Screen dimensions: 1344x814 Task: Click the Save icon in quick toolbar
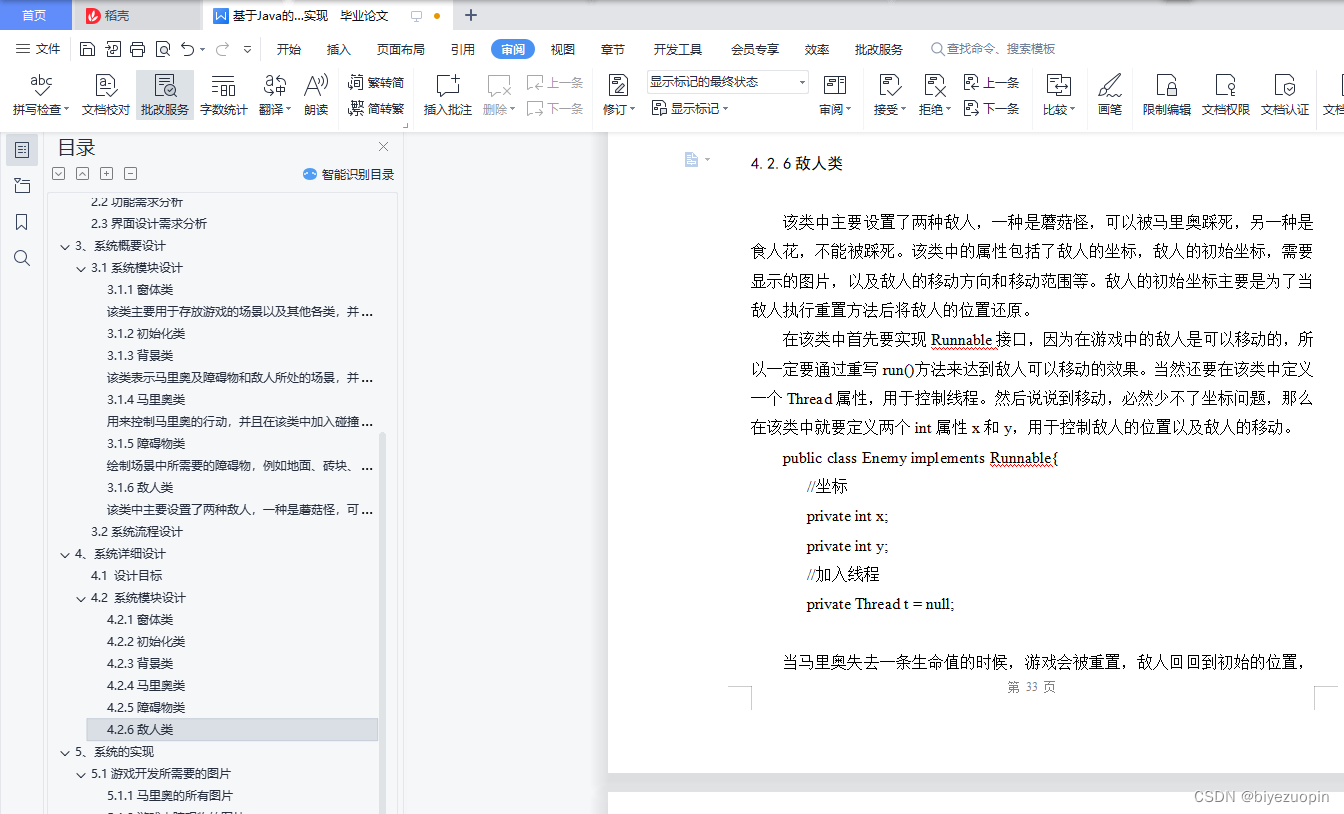(87, 49)
